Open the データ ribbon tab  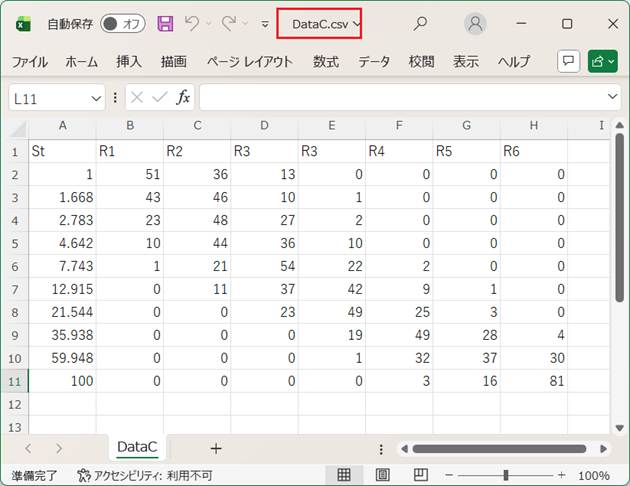tap(374, 61)
